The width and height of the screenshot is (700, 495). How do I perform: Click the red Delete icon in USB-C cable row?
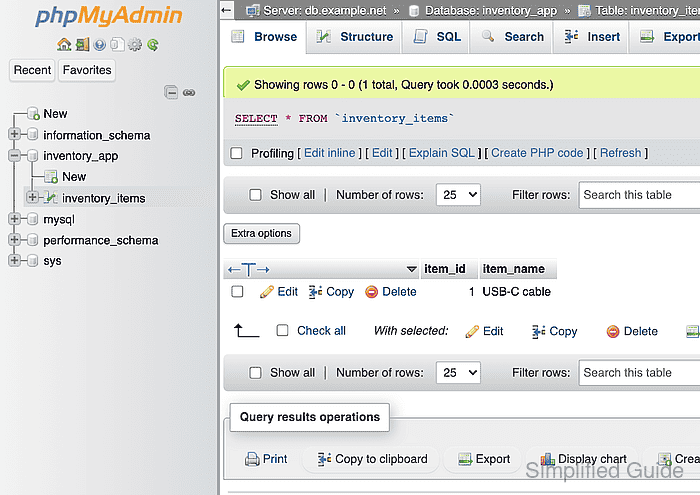(x=371, y=292)
